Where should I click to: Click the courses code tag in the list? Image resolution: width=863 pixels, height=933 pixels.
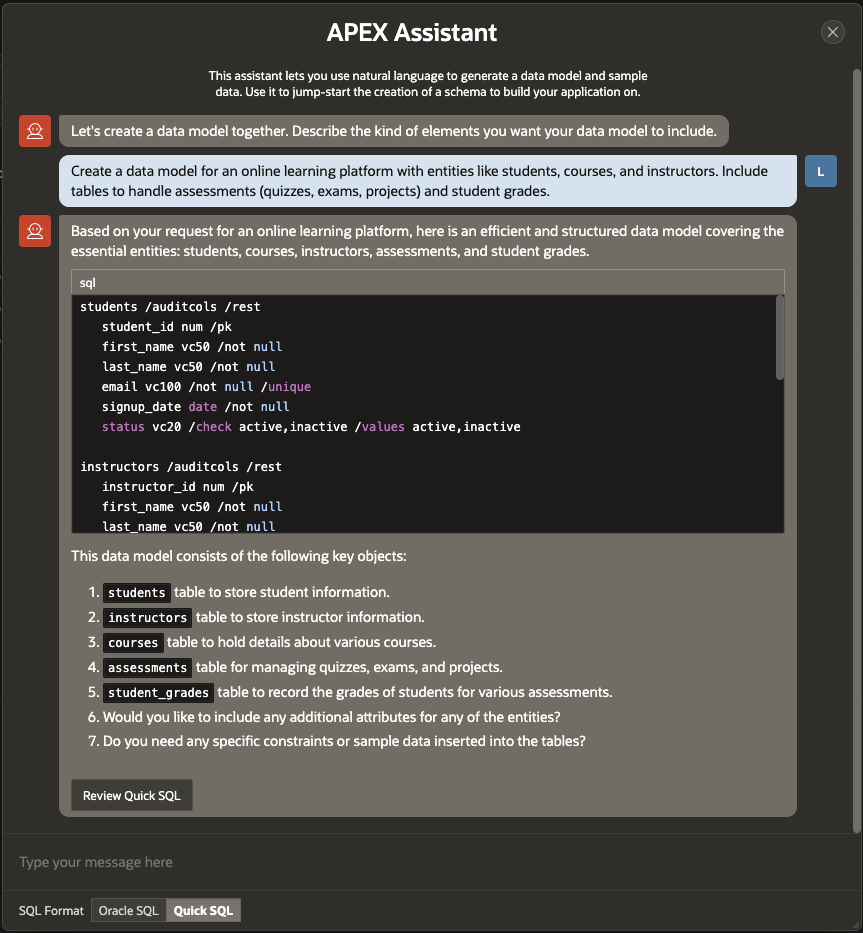pyautogui.click(x=133, y=643)
